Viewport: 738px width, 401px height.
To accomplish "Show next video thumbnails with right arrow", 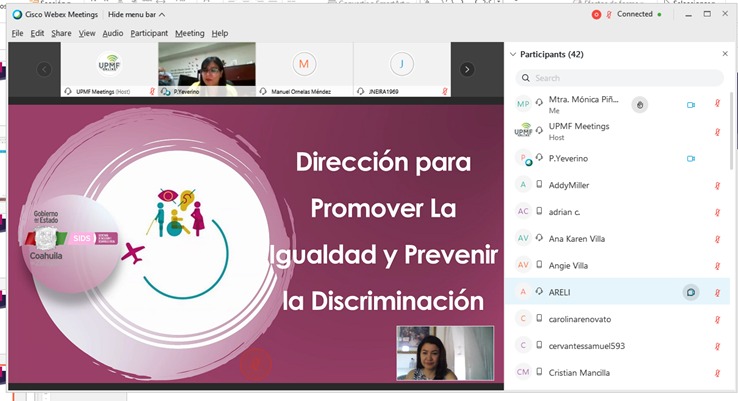I will click(467, 69).
